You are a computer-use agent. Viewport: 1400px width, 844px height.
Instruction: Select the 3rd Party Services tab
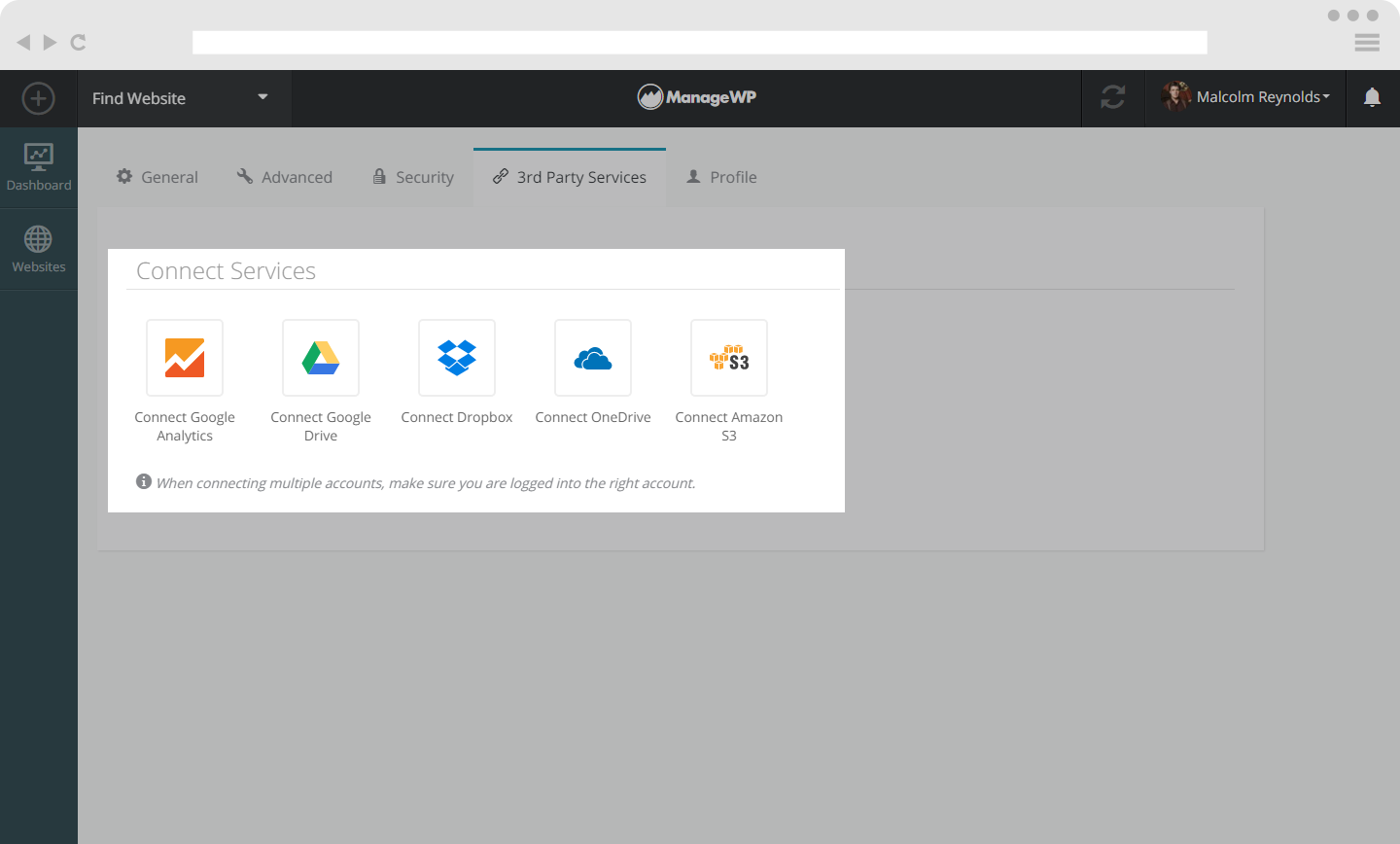coord(570,177)
